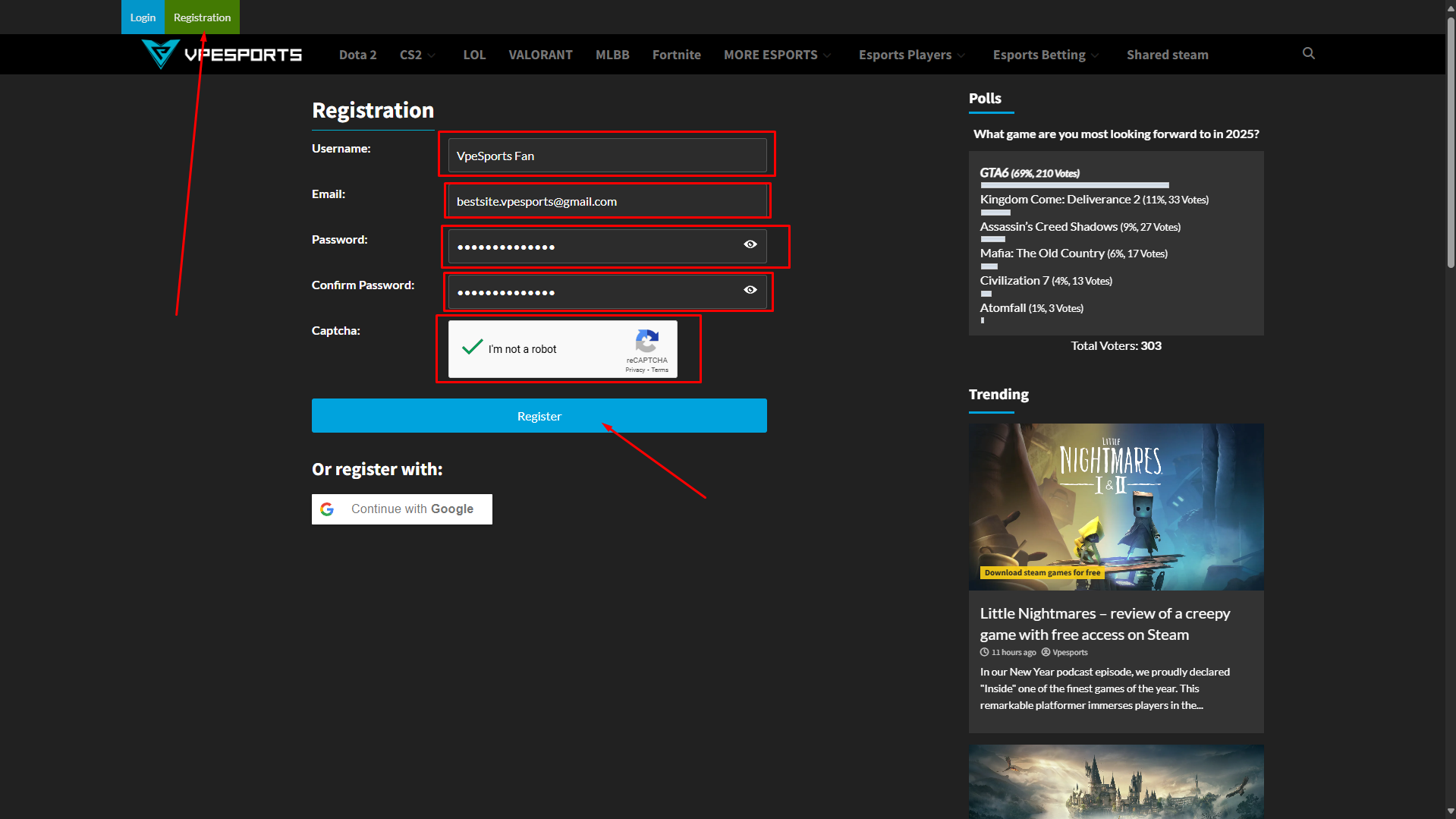The height and width of the screenshot is (819, 1456).
Task: Vote for GTA6 in the poll
Action: [1030, 173]
